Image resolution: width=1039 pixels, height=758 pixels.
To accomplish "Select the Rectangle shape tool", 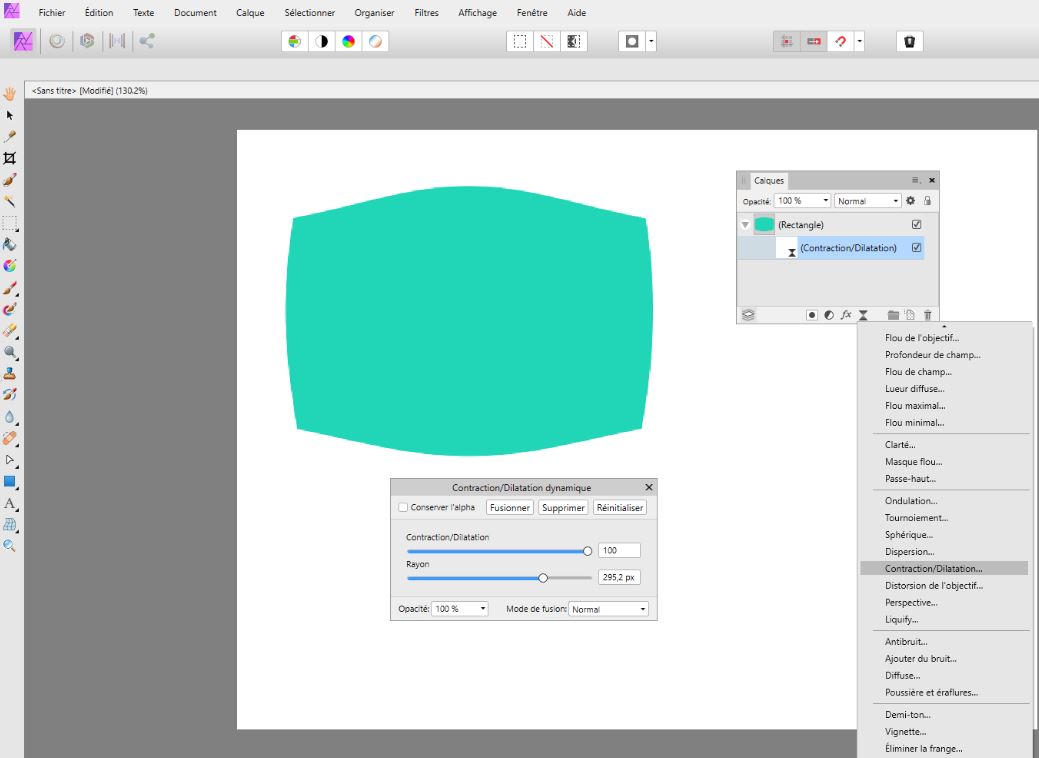I will pos(9,482).
